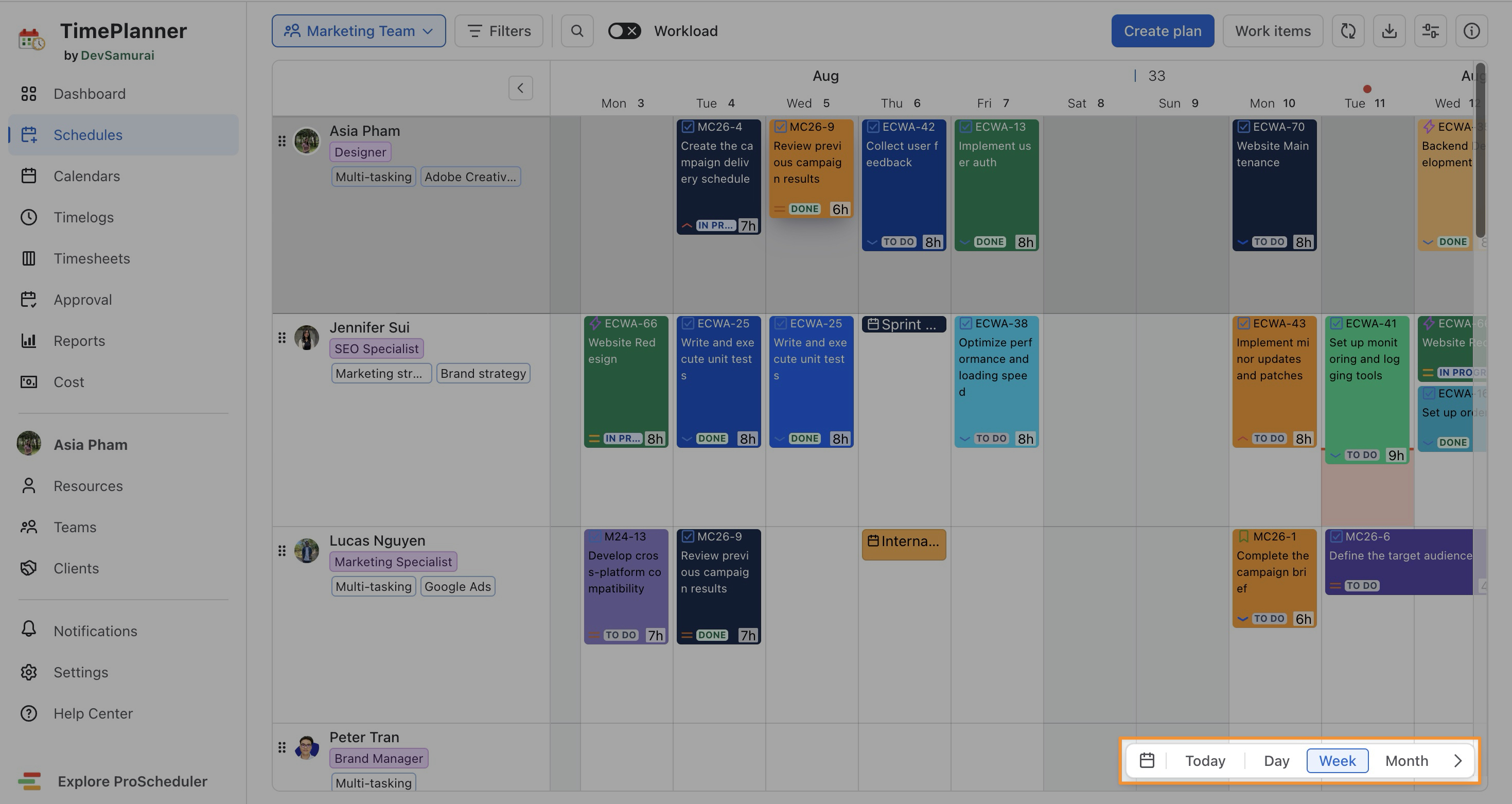Viewport: 1512px width, 804px height.
Task: Click the 'Brand strategy' skill tag
Action: (483, 373)
